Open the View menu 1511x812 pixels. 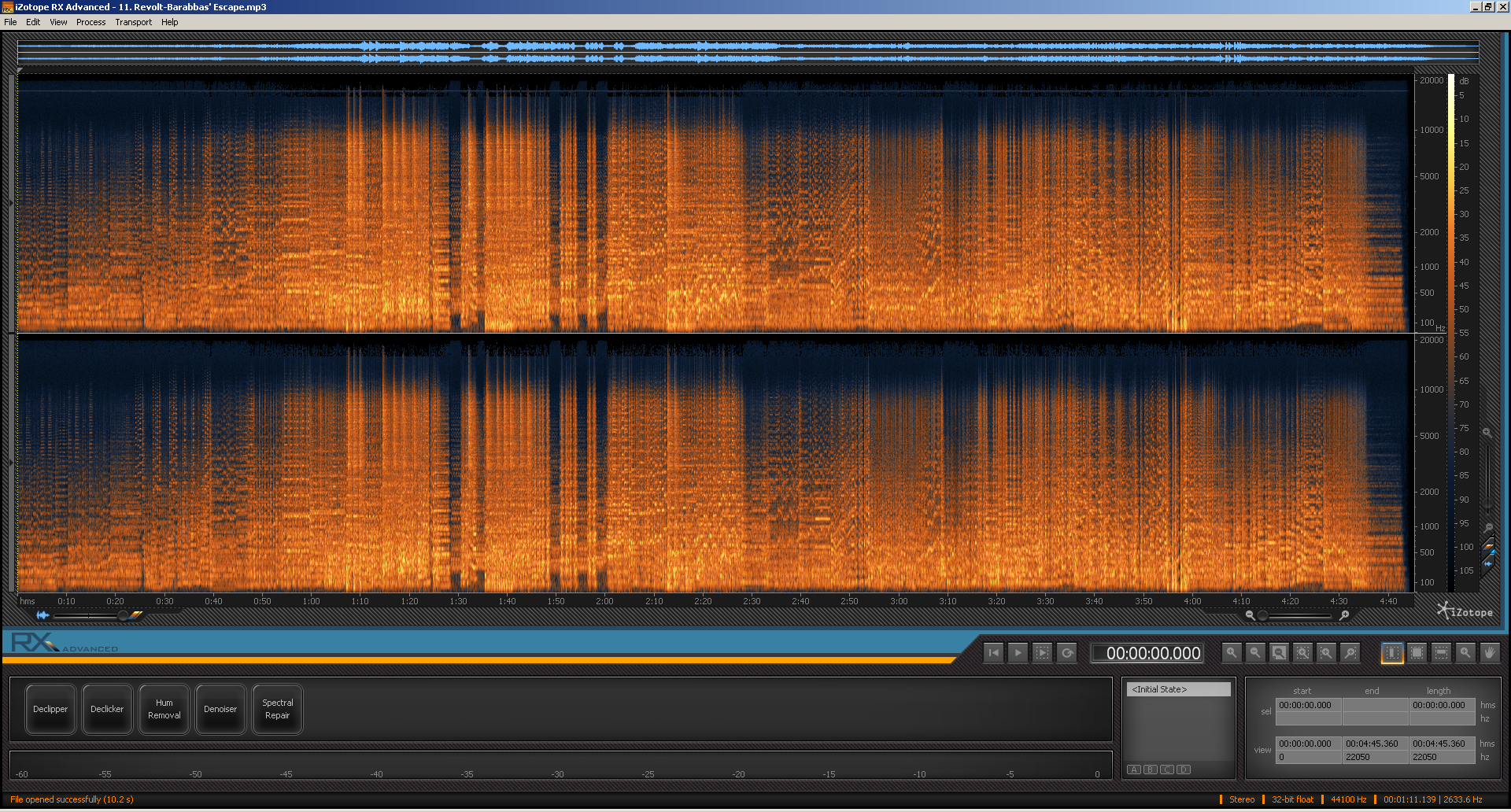(x=58, y=22)
